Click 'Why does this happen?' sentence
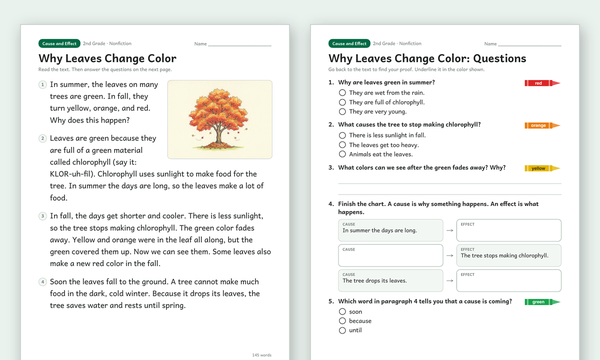Image resolution: width=600 pixels, height=360 pixels. 90,120
